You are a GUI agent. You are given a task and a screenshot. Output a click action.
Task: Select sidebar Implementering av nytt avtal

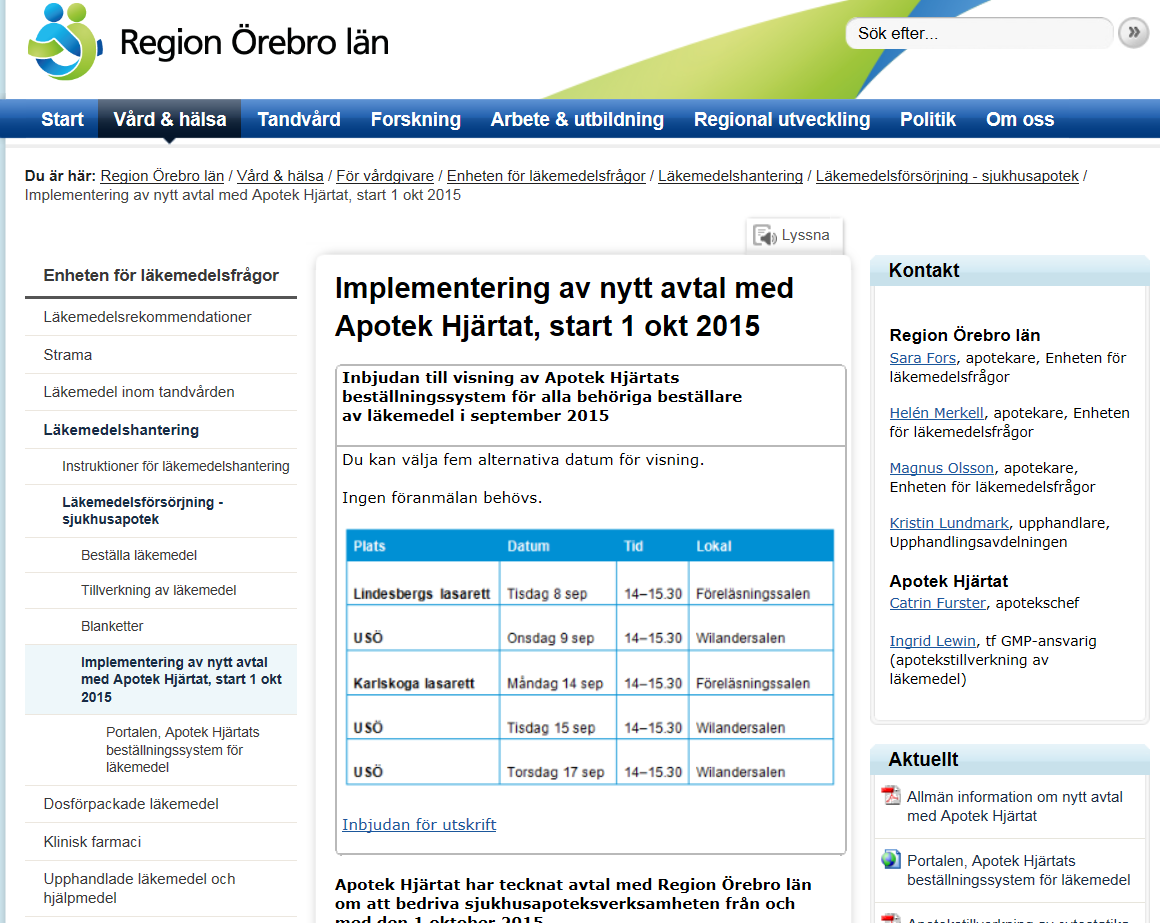(181, 679)
